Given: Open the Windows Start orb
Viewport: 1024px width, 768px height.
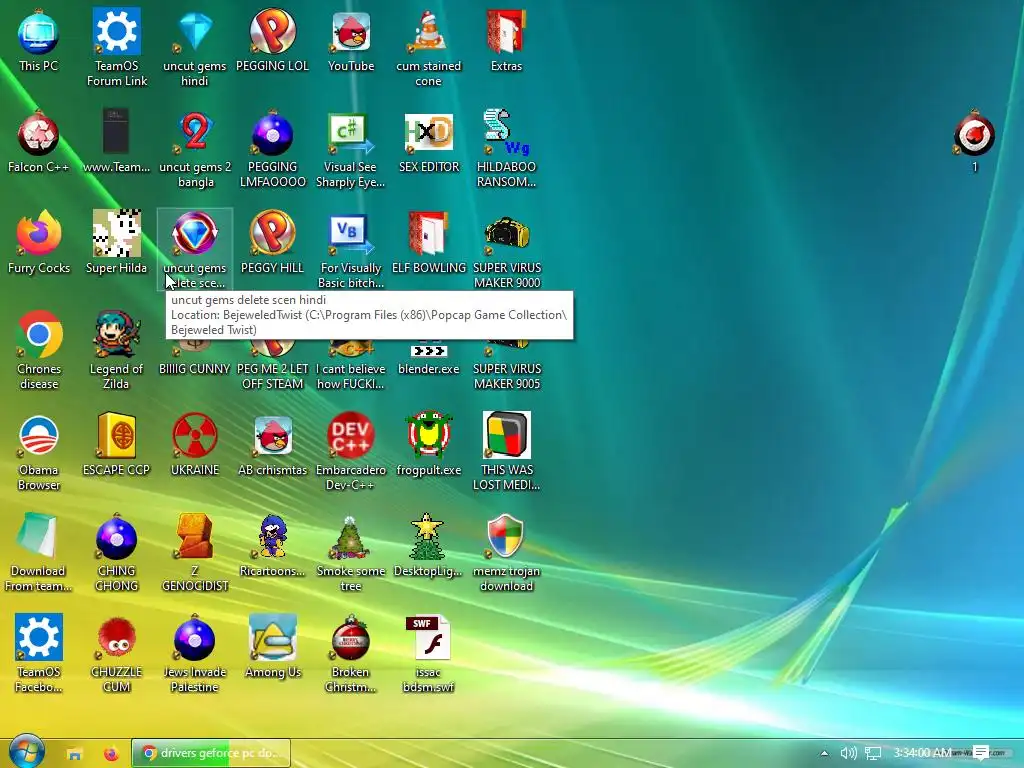Looking at the screenshot, I should 26,752.
